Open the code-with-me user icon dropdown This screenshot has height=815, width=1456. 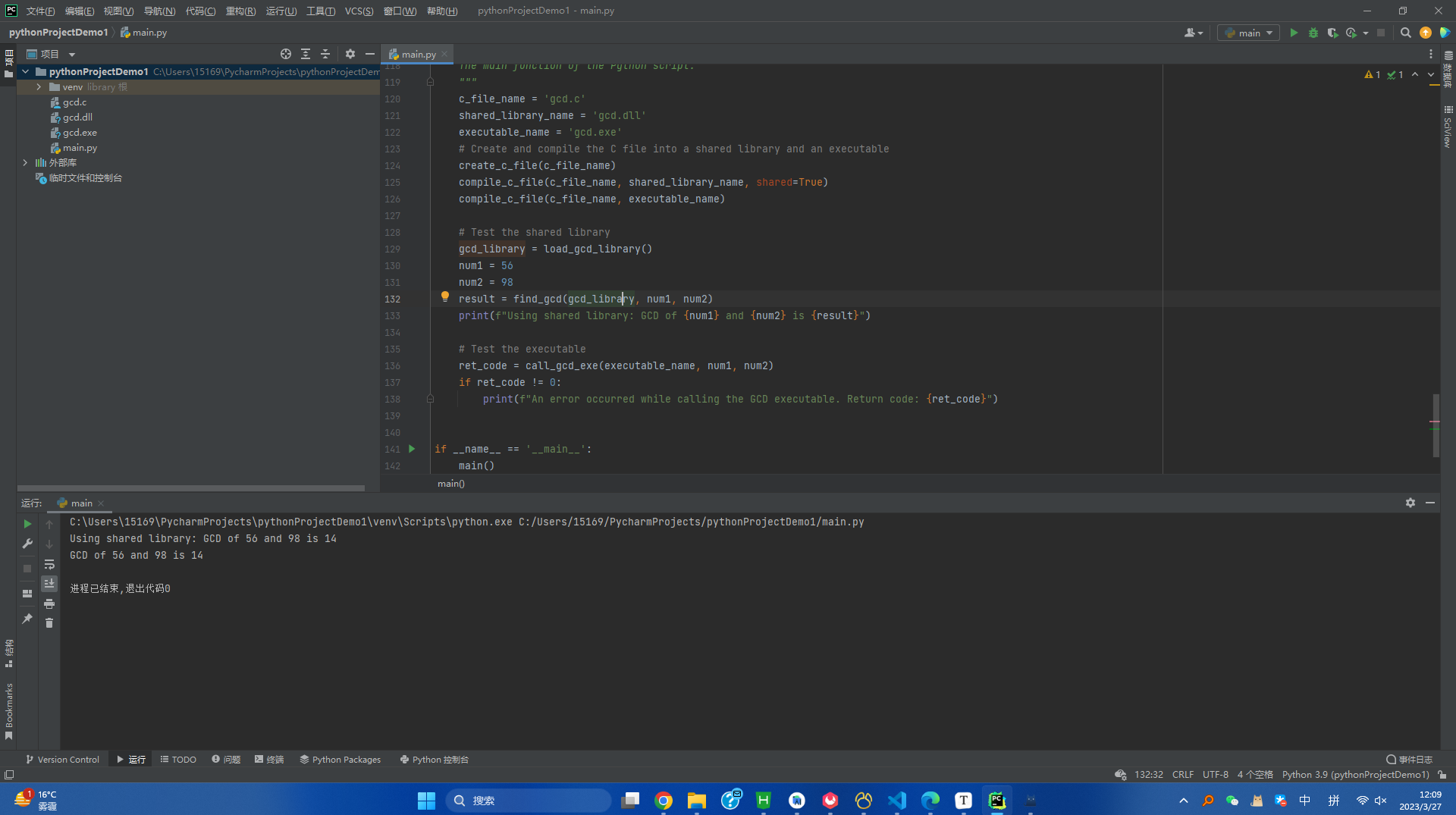[1194, 33]
